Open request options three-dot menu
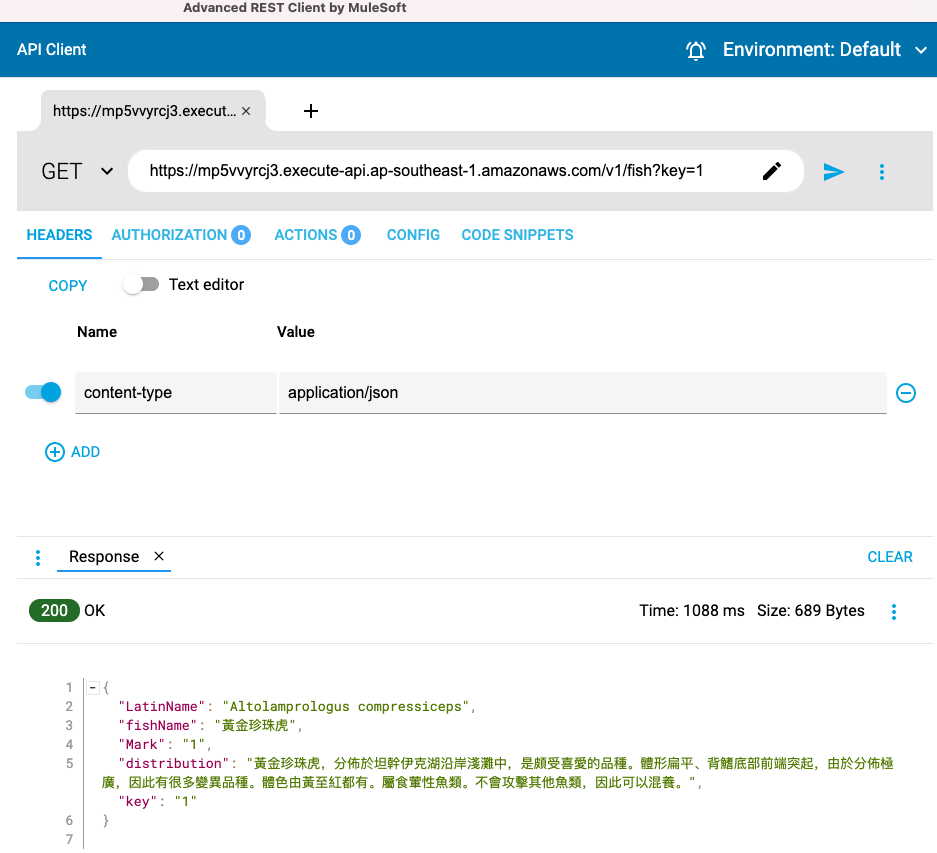937x853 pixels. (x=881, y=172)
